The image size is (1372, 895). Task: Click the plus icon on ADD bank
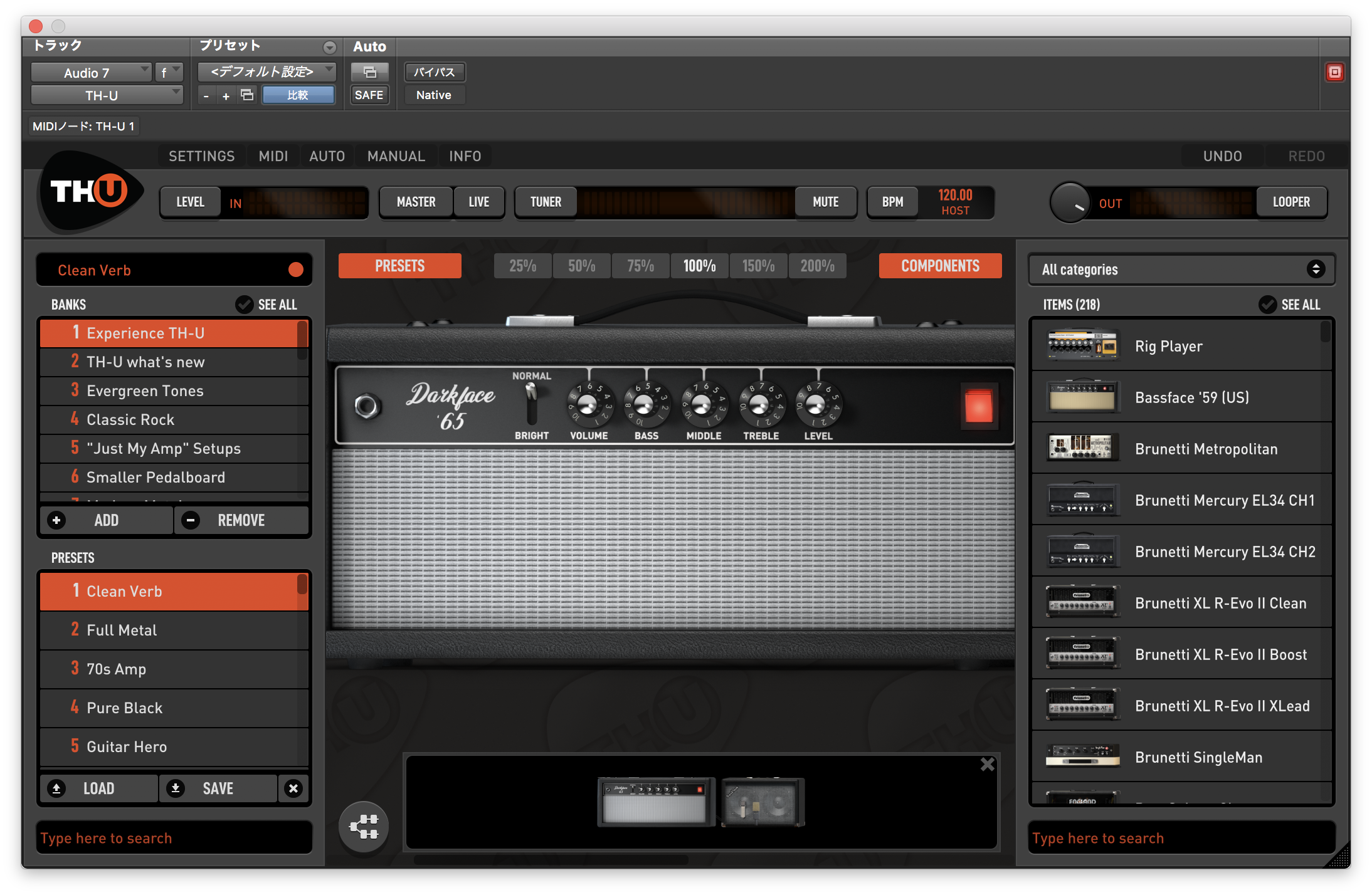coord(56,520)
